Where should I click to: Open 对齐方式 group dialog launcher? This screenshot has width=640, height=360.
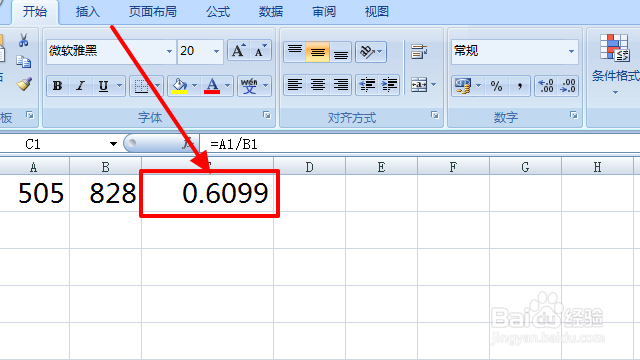435,116
